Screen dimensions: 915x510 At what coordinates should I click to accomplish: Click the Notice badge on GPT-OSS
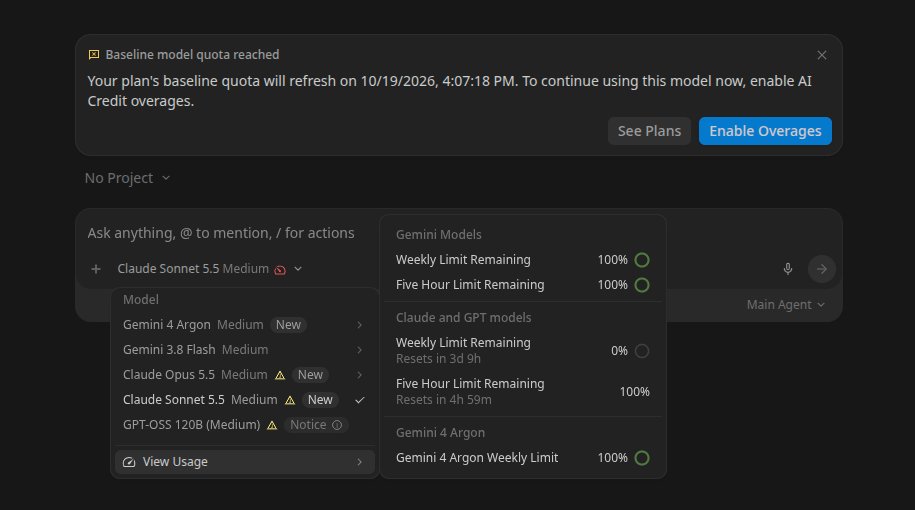pyautogui.click(x=316, y=425)
